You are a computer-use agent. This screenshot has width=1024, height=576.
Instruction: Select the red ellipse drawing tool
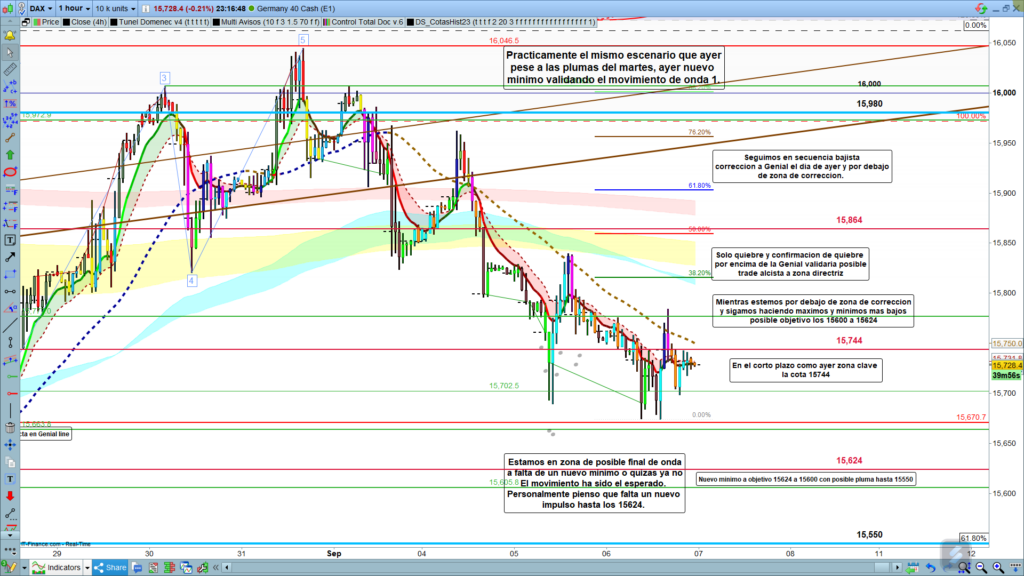coord(10,171)
